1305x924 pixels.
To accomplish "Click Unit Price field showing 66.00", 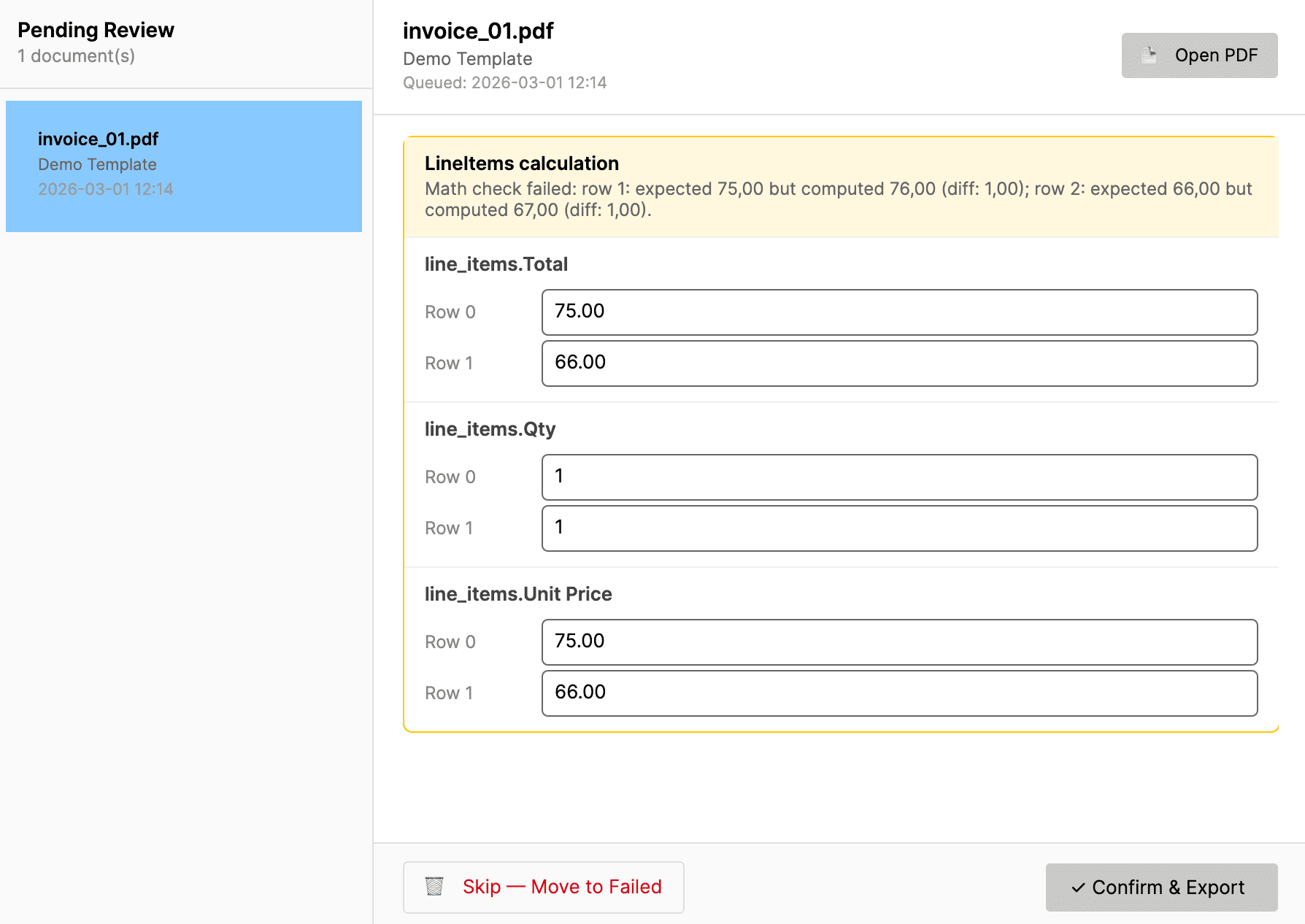I will 899,693.
